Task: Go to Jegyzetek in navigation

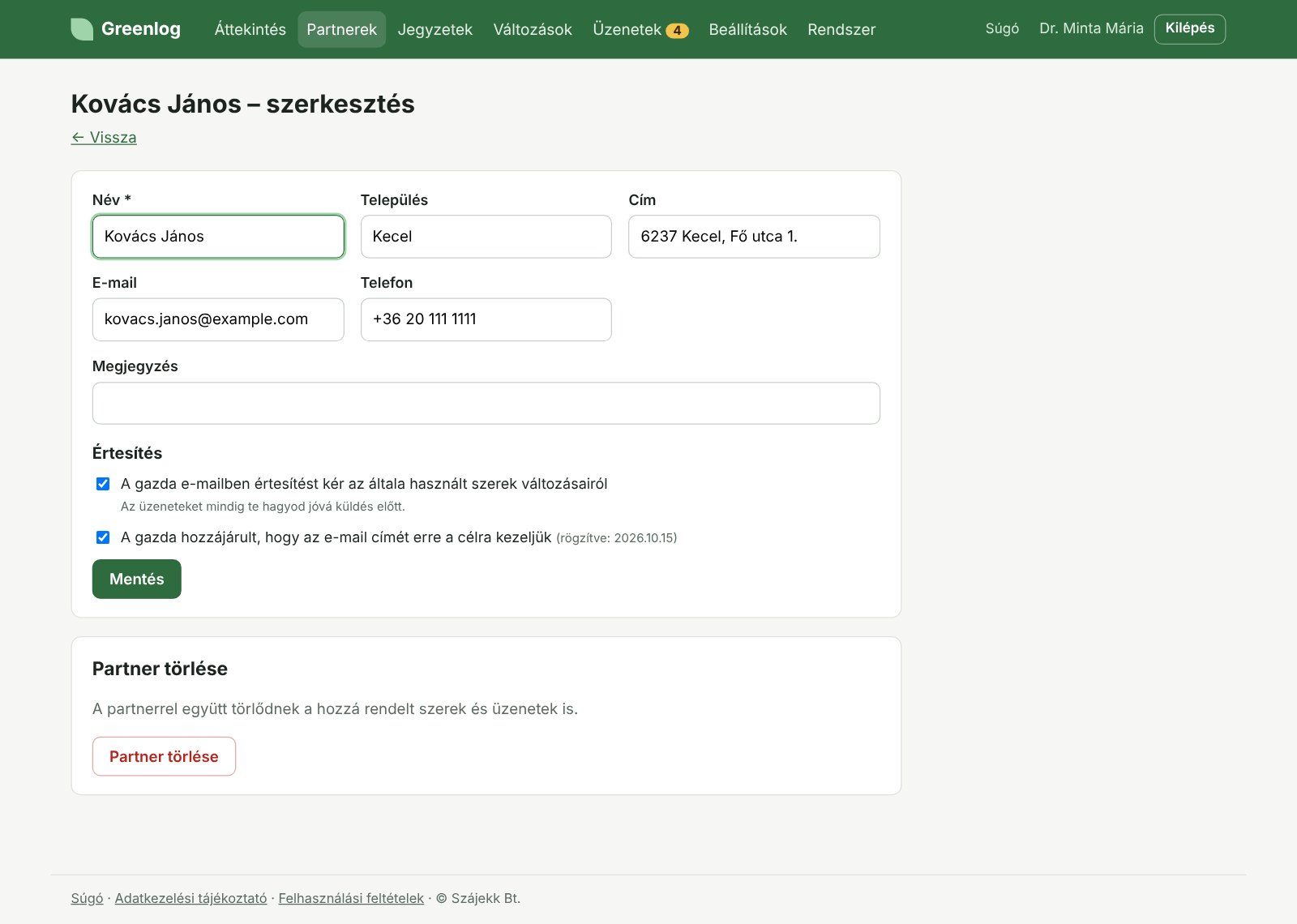Action: (x=434, y=29)
